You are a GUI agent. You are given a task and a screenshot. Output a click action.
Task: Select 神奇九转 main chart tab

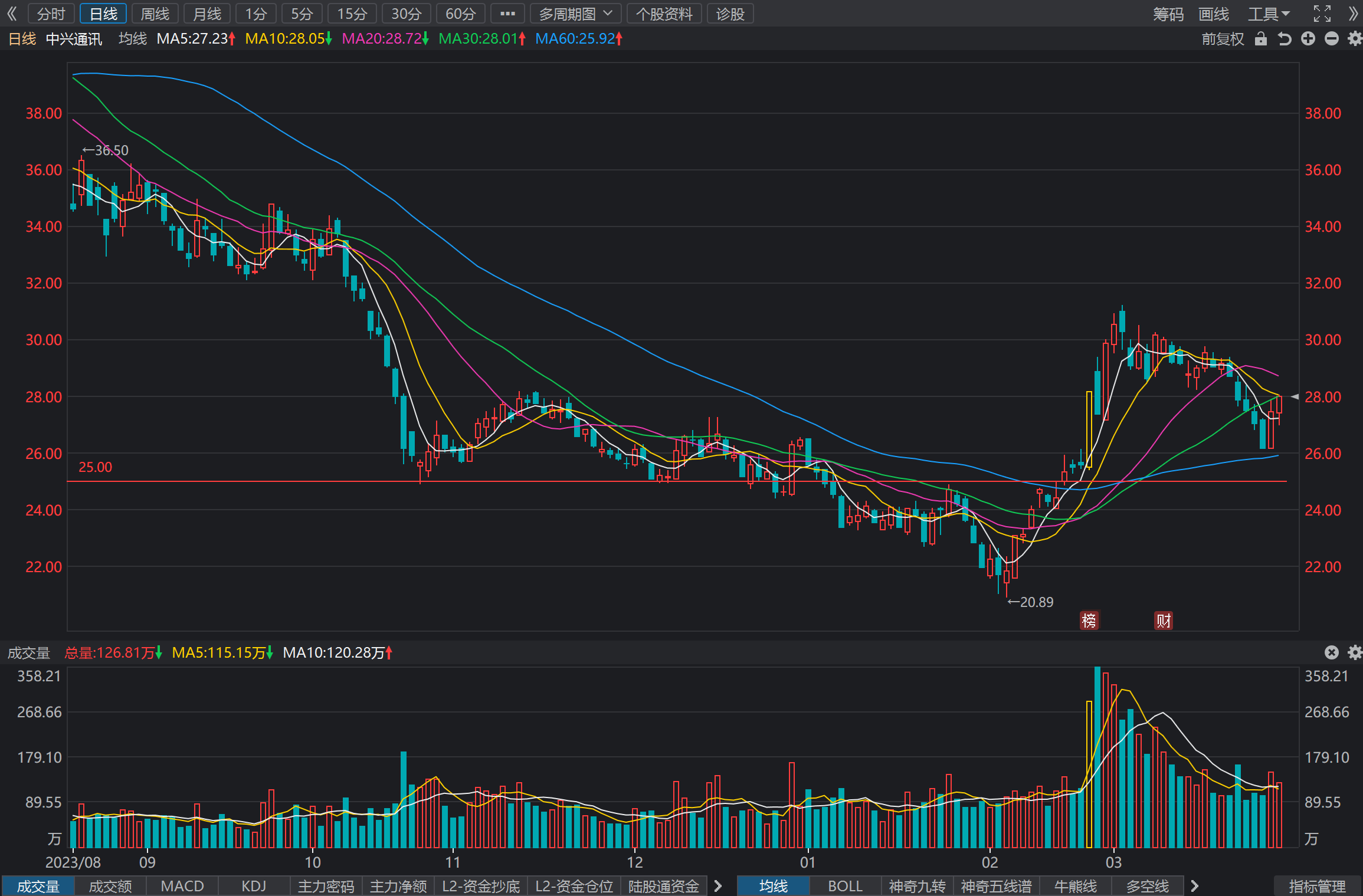918,886
